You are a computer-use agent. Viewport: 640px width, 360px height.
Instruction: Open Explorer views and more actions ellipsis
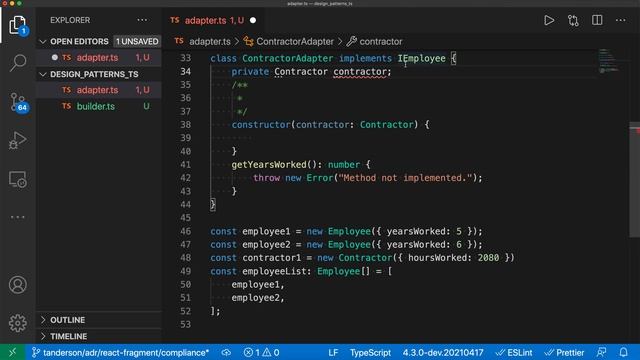pyautogui.click(x=142, y=20)
